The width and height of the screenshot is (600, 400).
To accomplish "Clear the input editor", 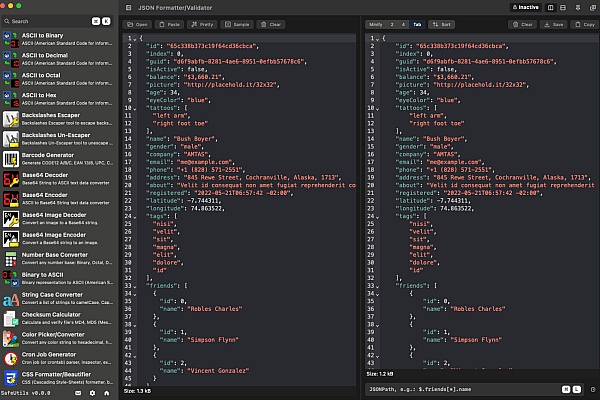I will (271, 24).
